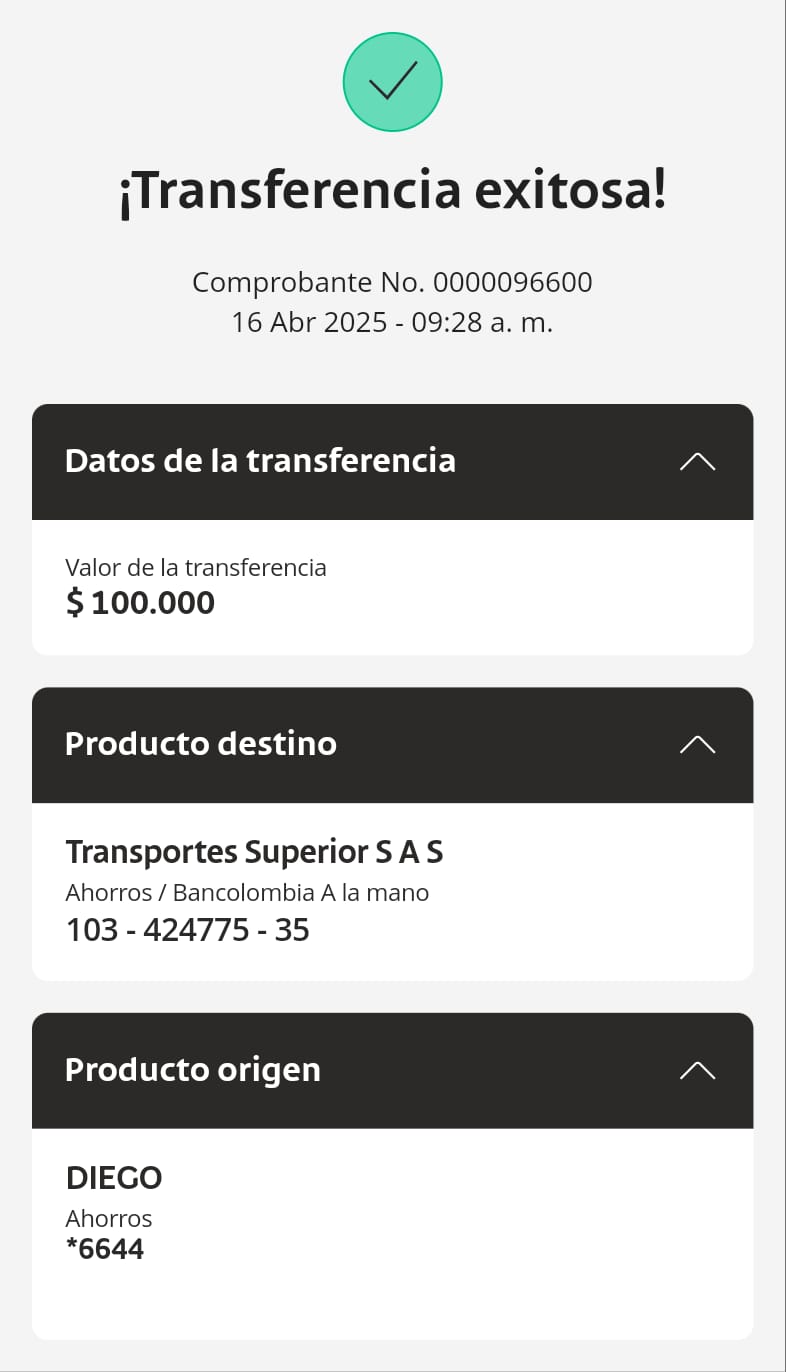The width and height of the screenshot is (786, 1372).
Task: Click the Transportes Superior S A S name
Action: tap(254, 852)
